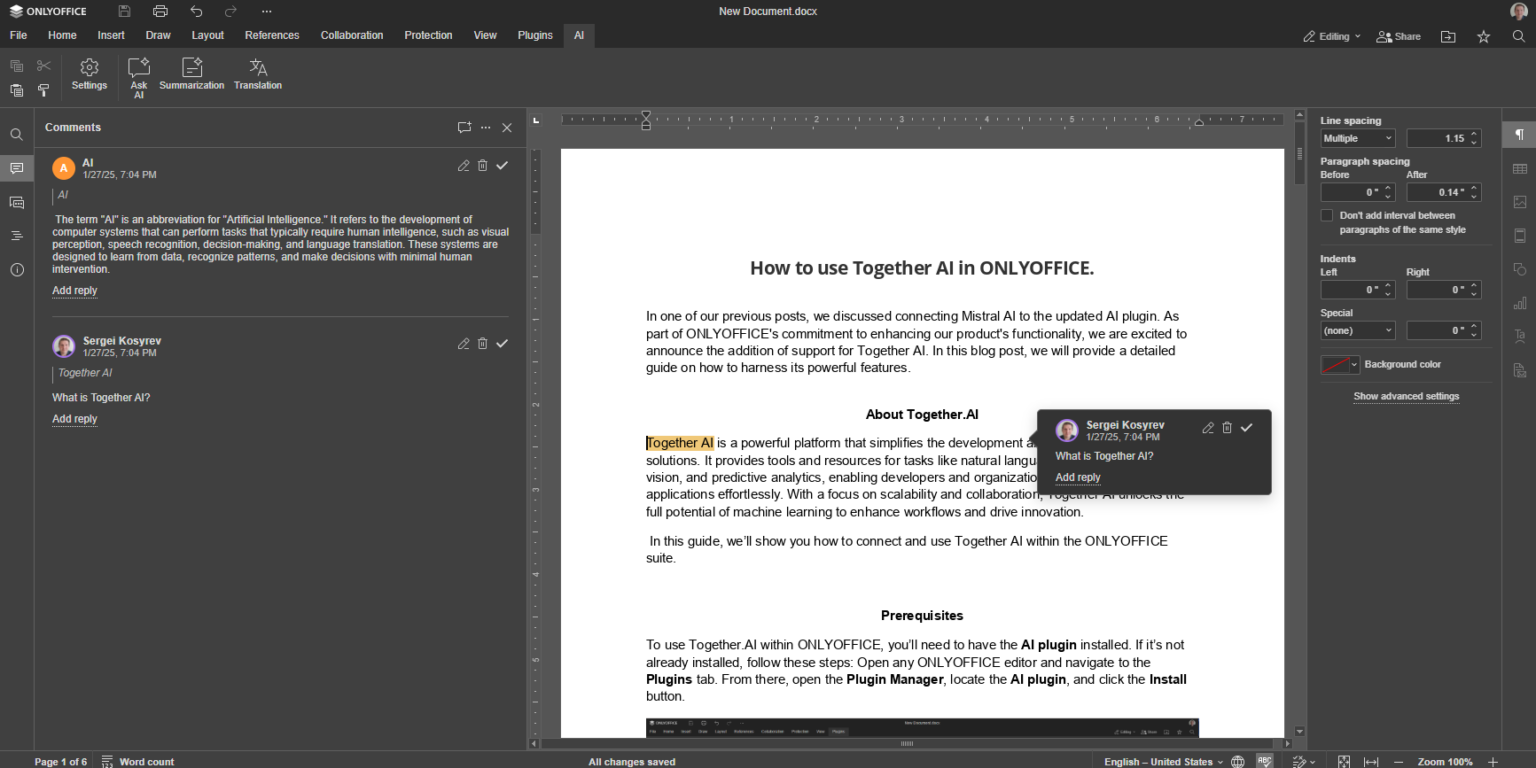The height and width of the screenshot is (768, 1536).
Task: Open the Comments panel more options
Action: click(x=486, y=128)
